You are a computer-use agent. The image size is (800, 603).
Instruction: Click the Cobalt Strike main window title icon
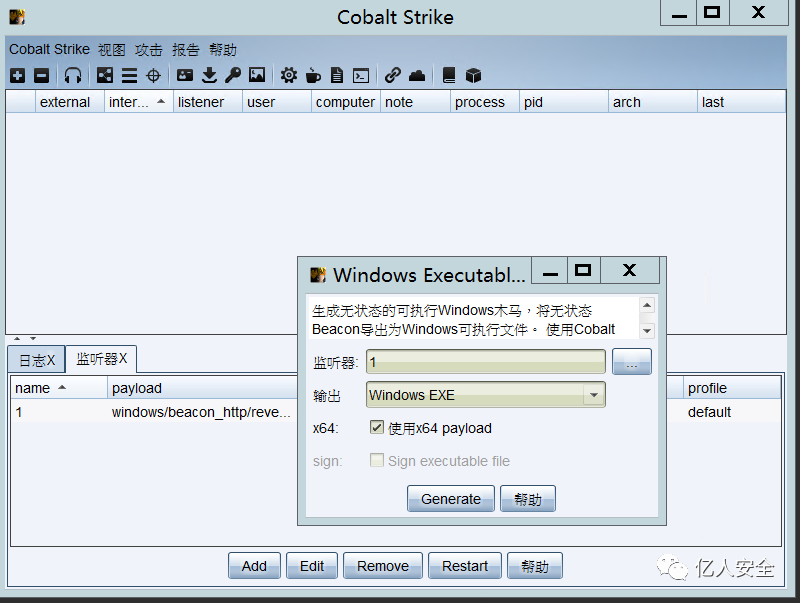click(17, 17)
